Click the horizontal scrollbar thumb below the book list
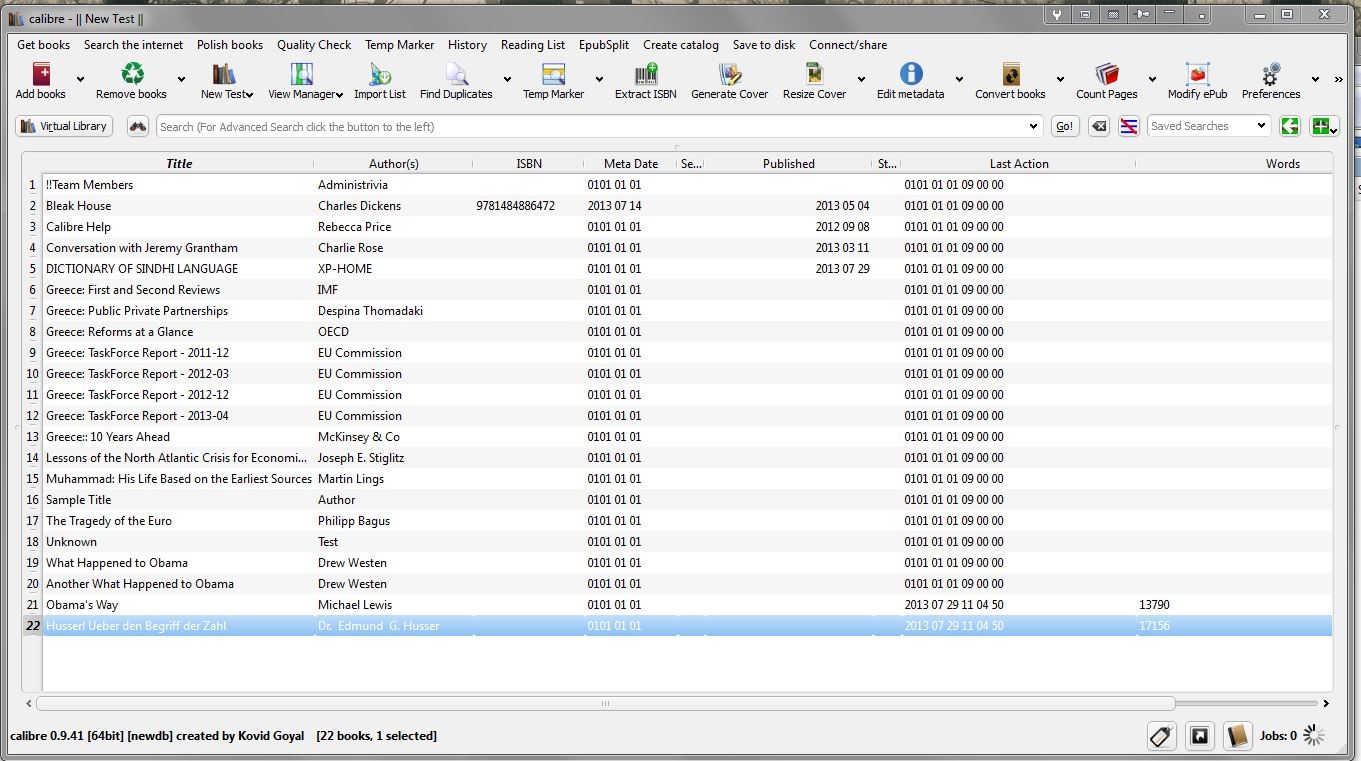Screen dimensions: 1361x761 pyautogui.click(x=605, y=703)
